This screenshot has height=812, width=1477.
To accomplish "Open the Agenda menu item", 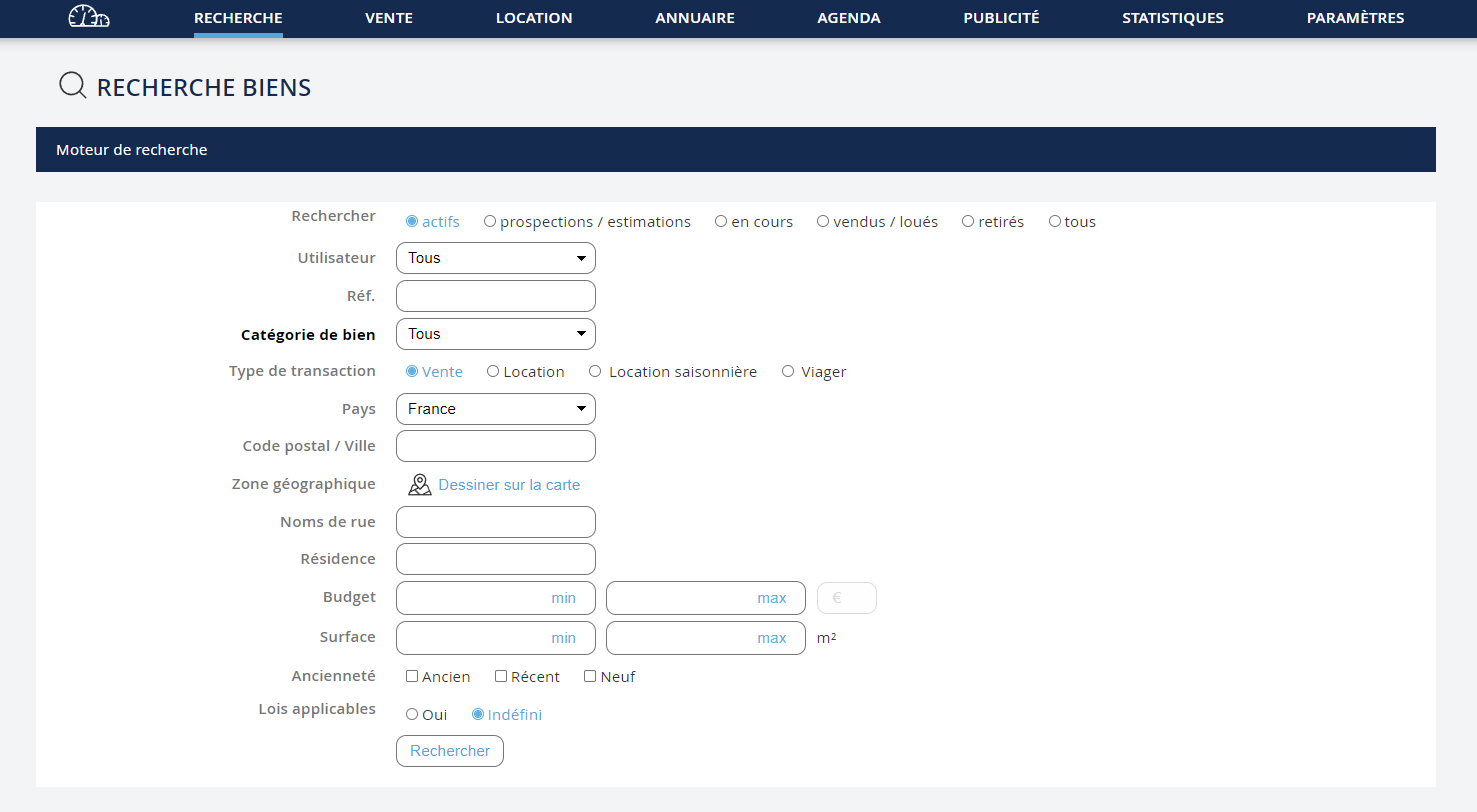I will (848, 18).
